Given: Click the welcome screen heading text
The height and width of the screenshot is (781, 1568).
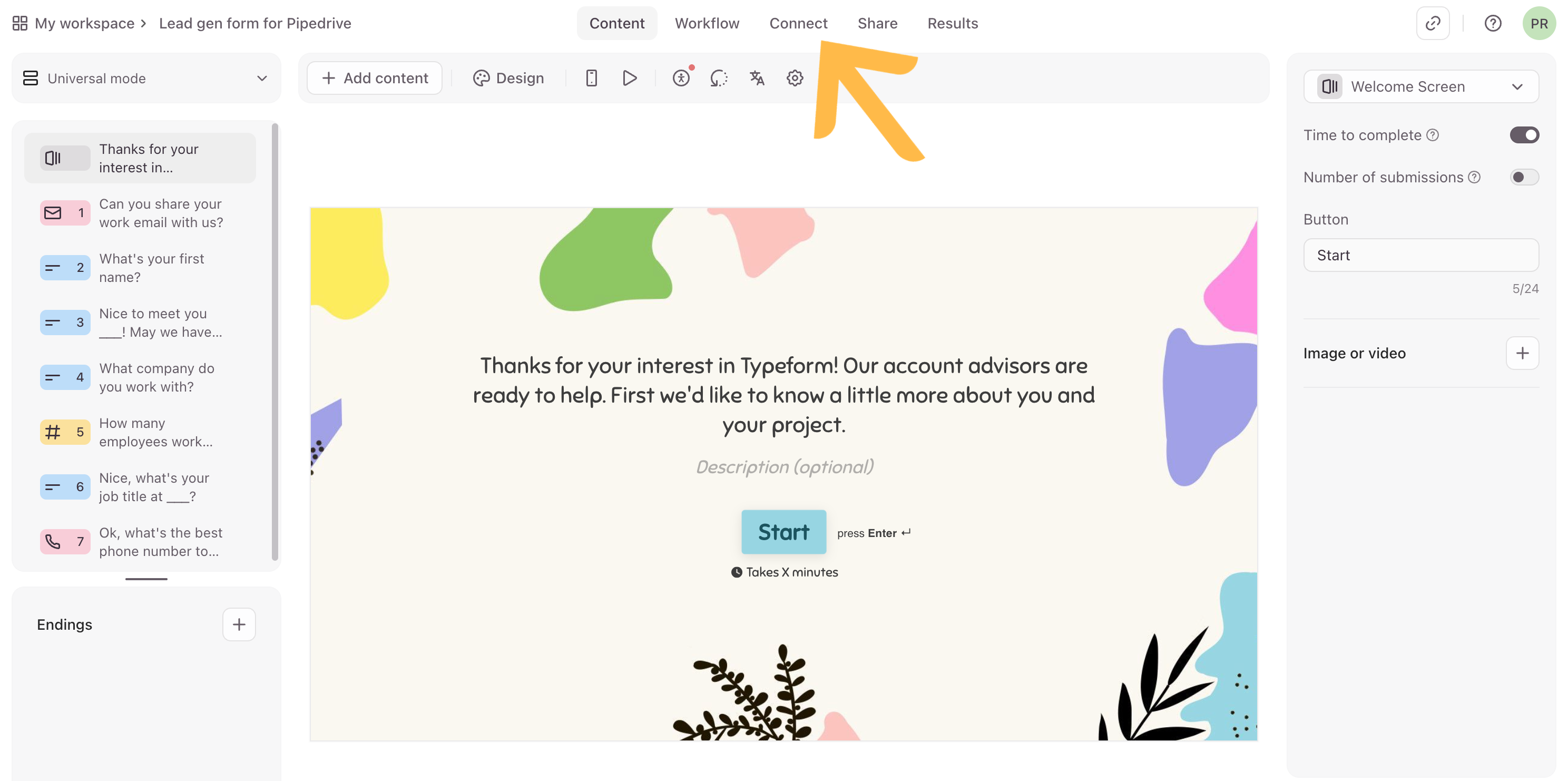Looking at the screenshot, I should pyautogui.click(x=783, y=395).
